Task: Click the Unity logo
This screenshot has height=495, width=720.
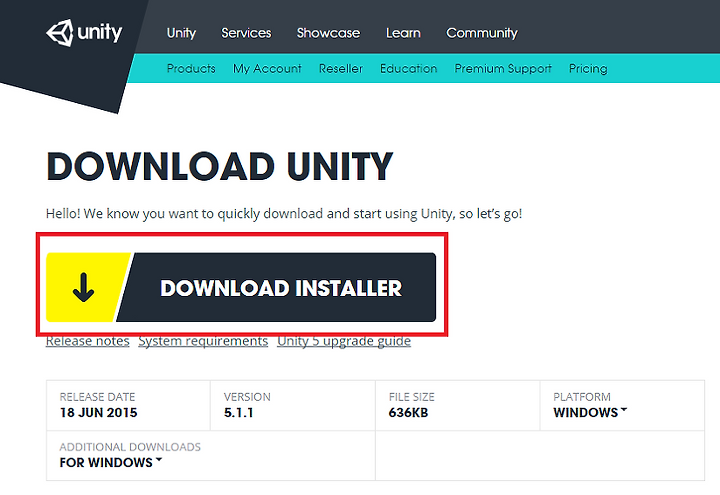Action: point(84,33)
